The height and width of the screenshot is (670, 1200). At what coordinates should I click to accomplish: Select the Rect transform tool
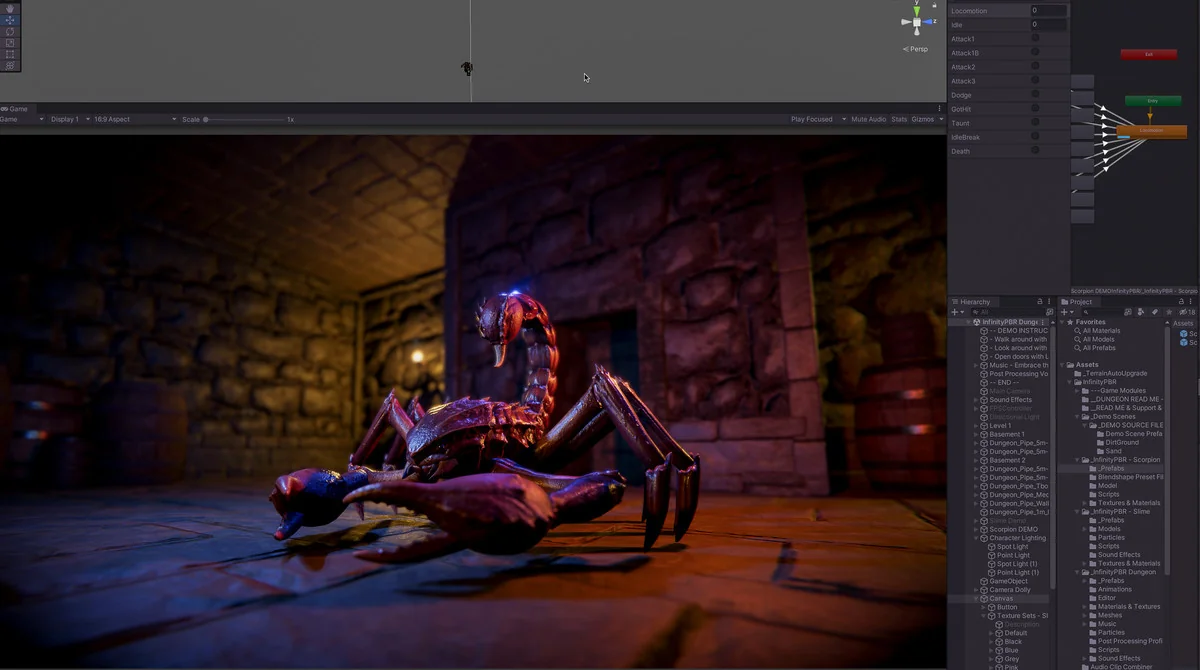[9, 54]
